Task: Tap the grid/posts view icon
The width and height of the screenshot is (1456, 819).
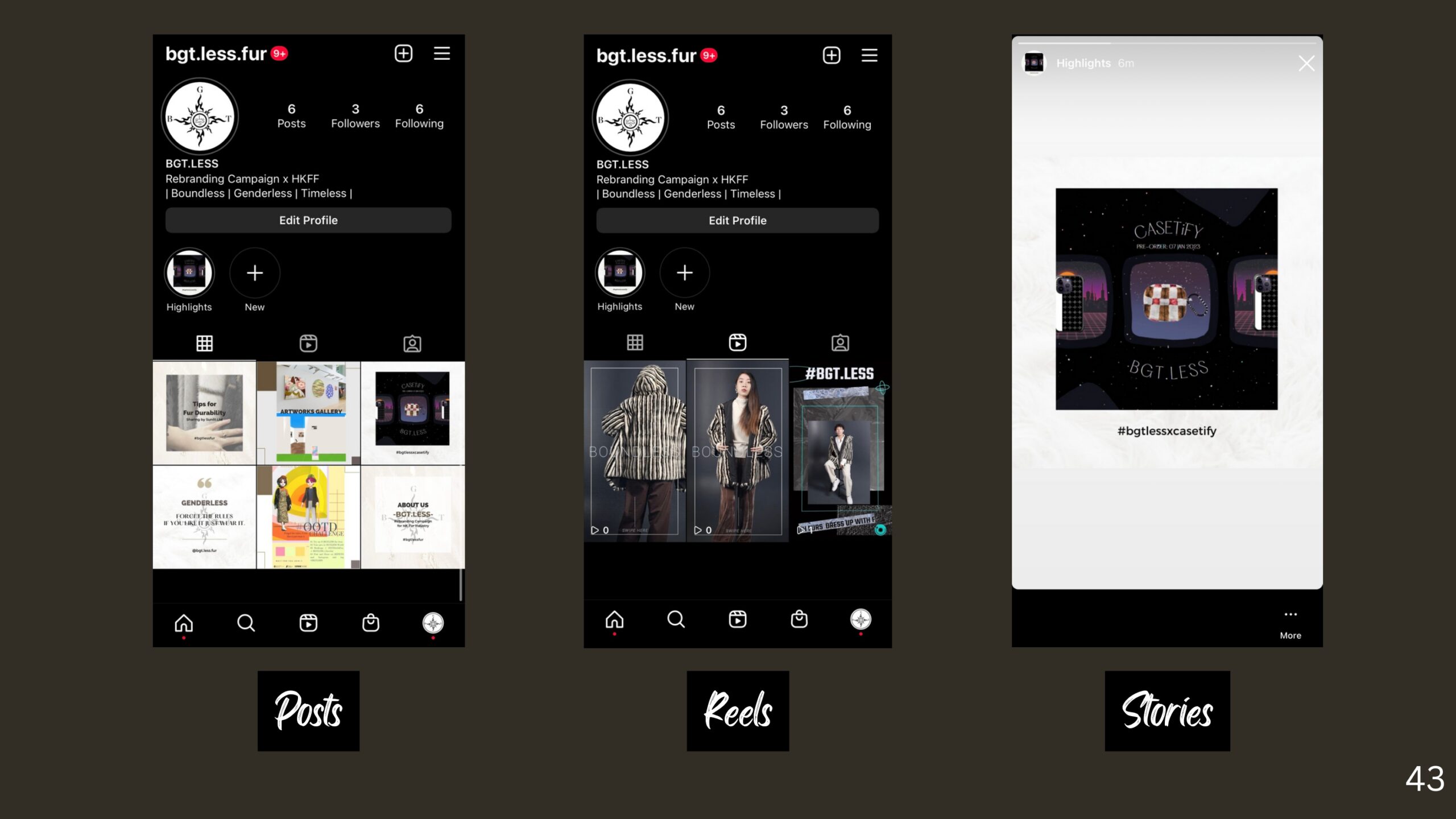Action: point(205,343)
